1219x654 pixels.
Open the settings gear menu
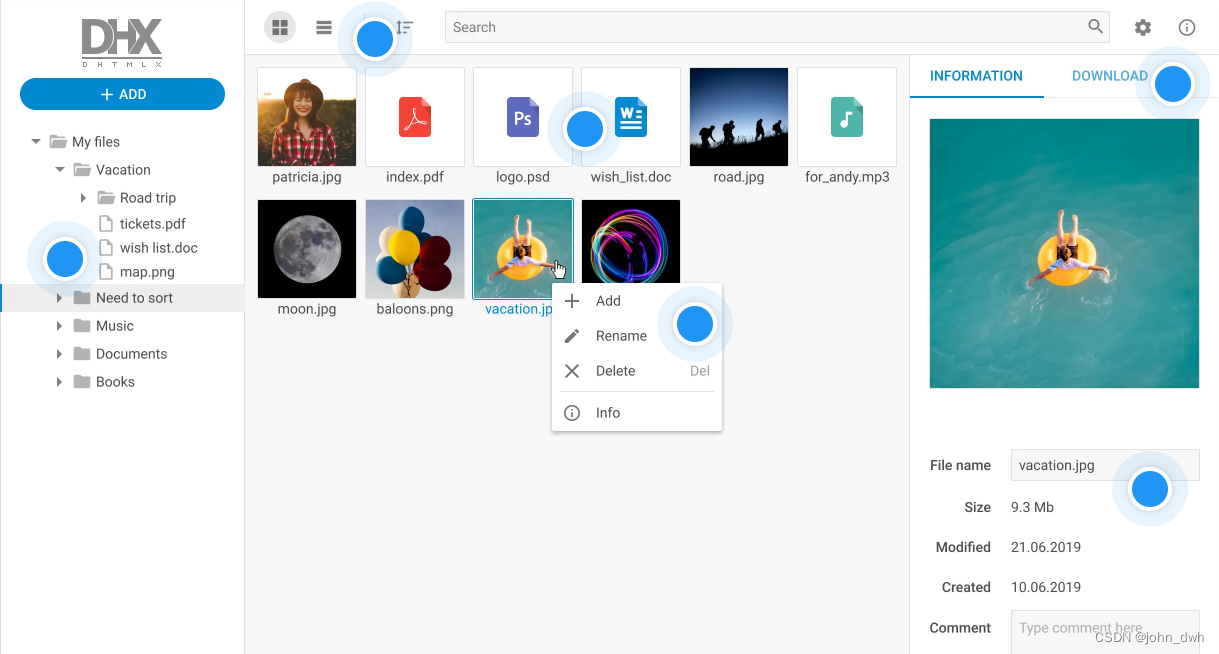coord(1142,27)
